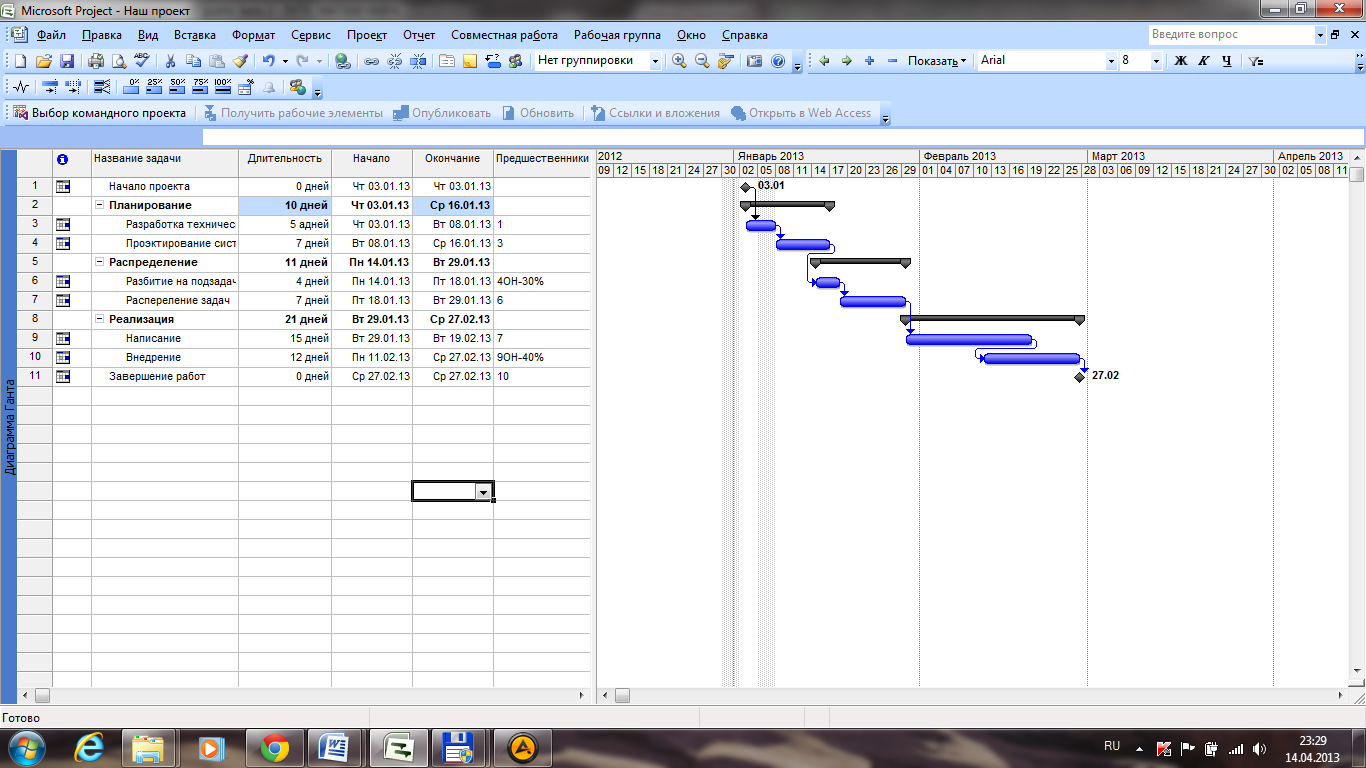1366x768 pixels.
Task: Open the Отчет menu
Action: pyautogui.click(x=419, y=35)
